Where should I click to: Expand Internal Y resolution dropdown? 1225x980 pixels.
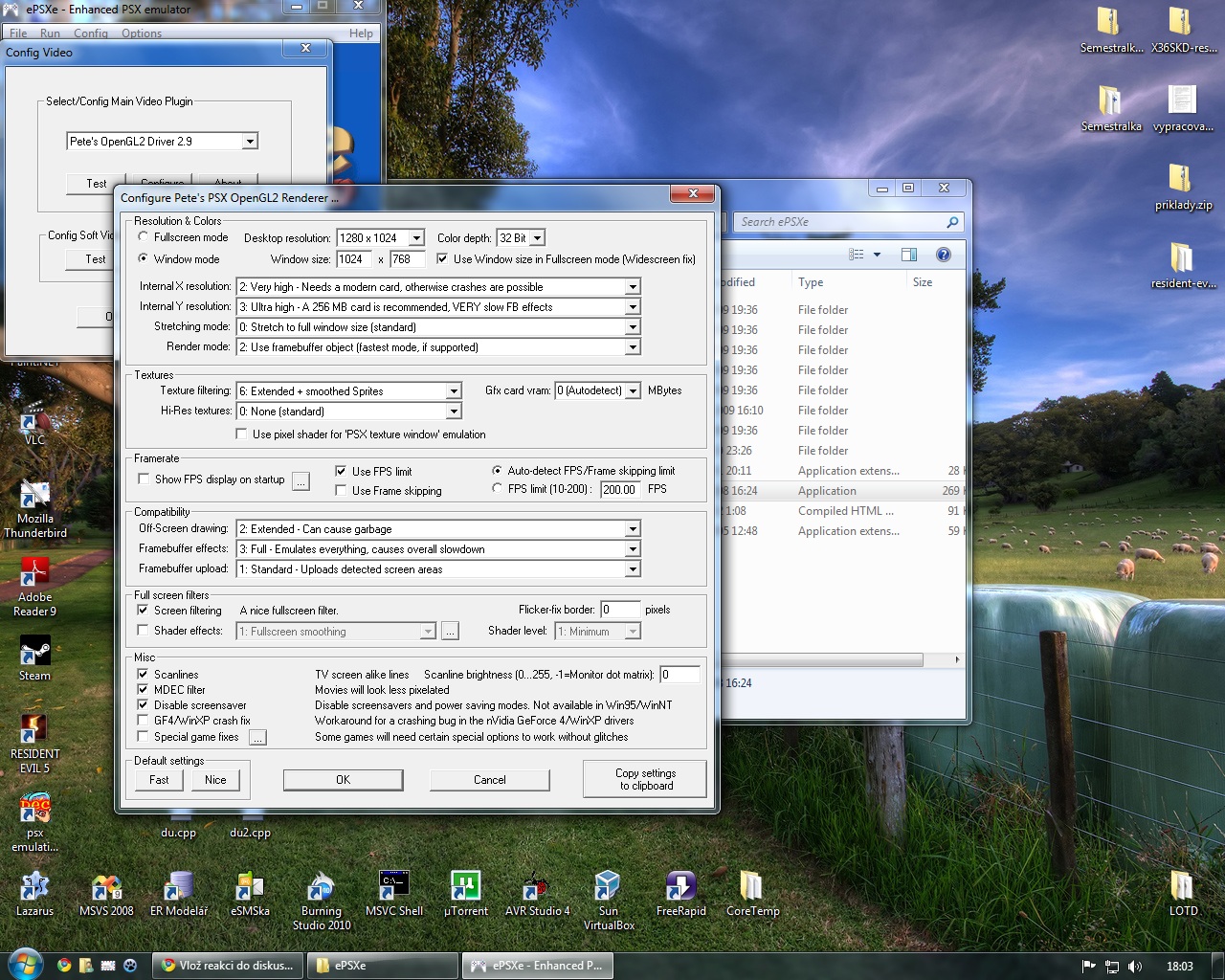(633, 306)
